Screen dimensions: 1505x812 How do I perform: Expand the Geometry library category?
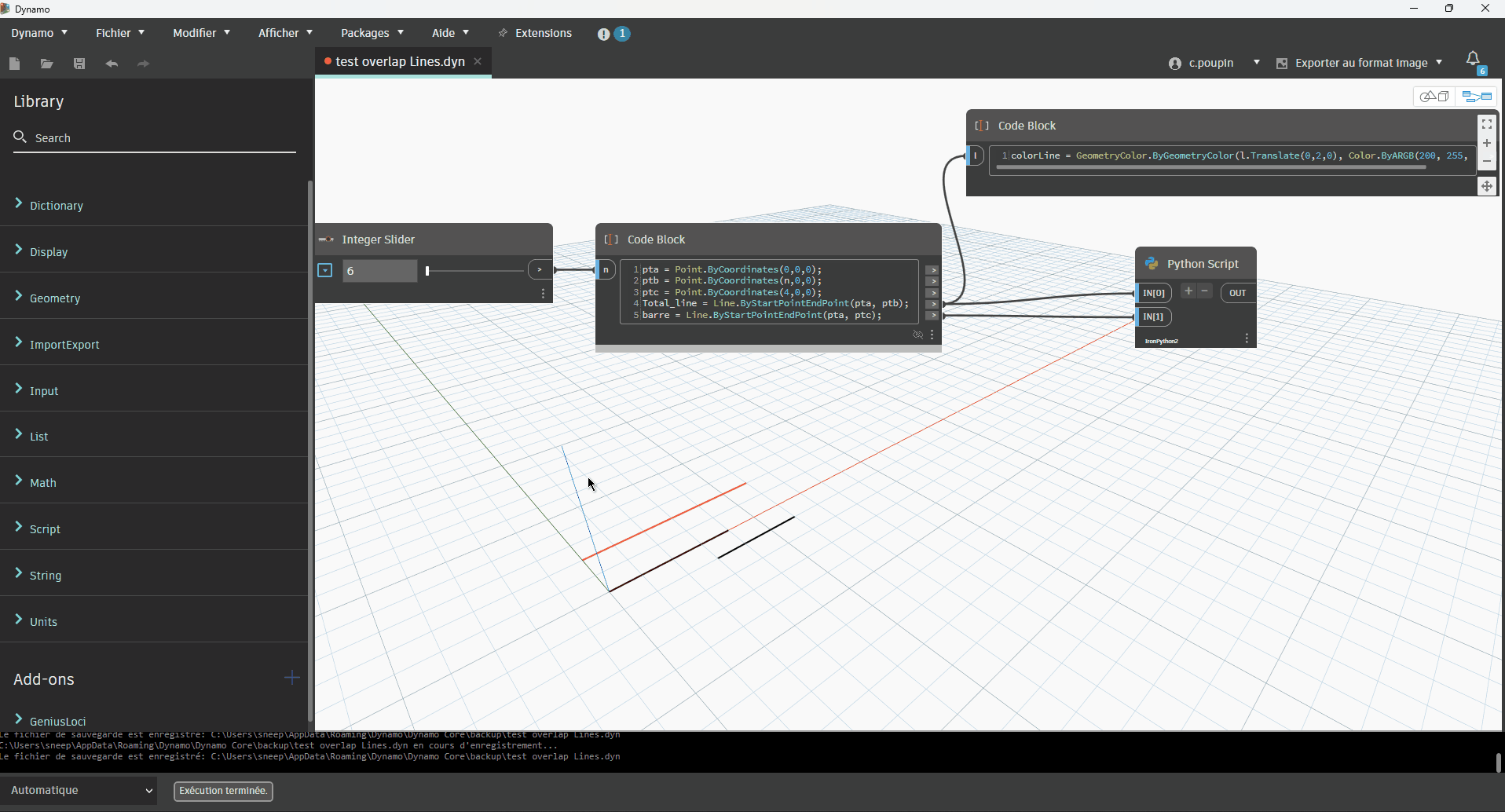click(x=55, y=298)
